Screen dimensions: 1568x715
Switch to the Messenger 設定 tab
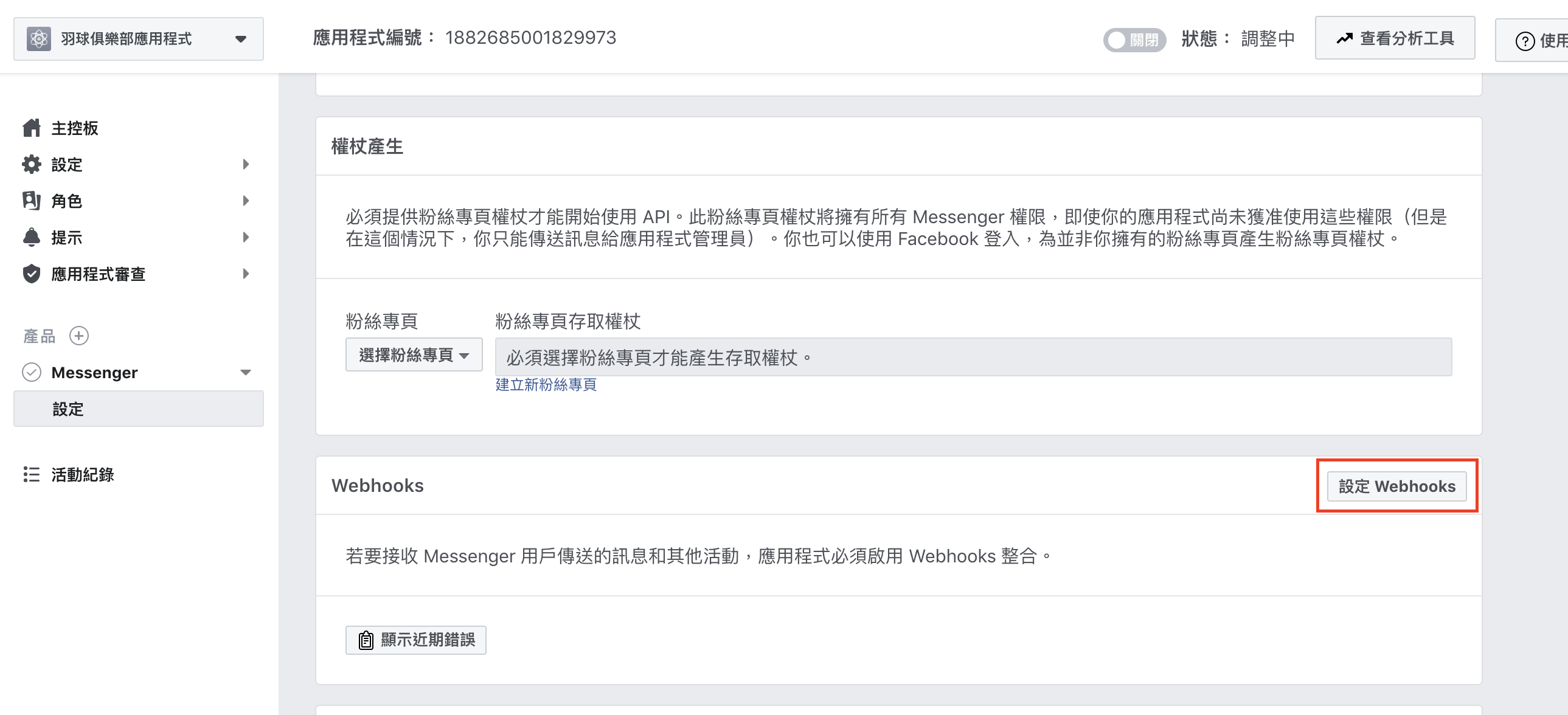69,409
